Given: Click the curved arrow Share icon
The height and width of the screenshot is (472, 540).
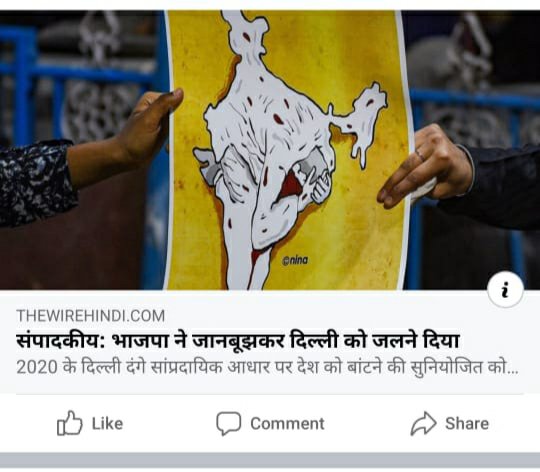Looking at the screenshot, I should click(x=423, y=423).
